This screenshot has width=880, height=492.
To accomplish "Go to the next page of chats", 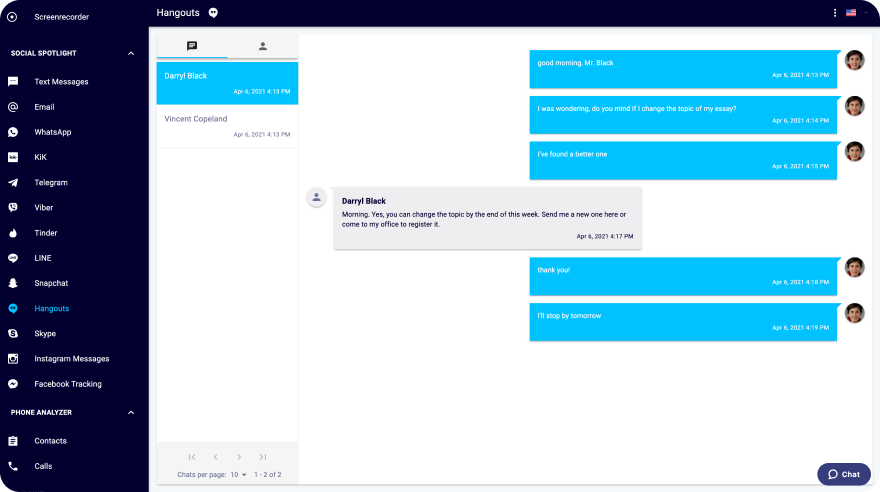I will point(239,457).
